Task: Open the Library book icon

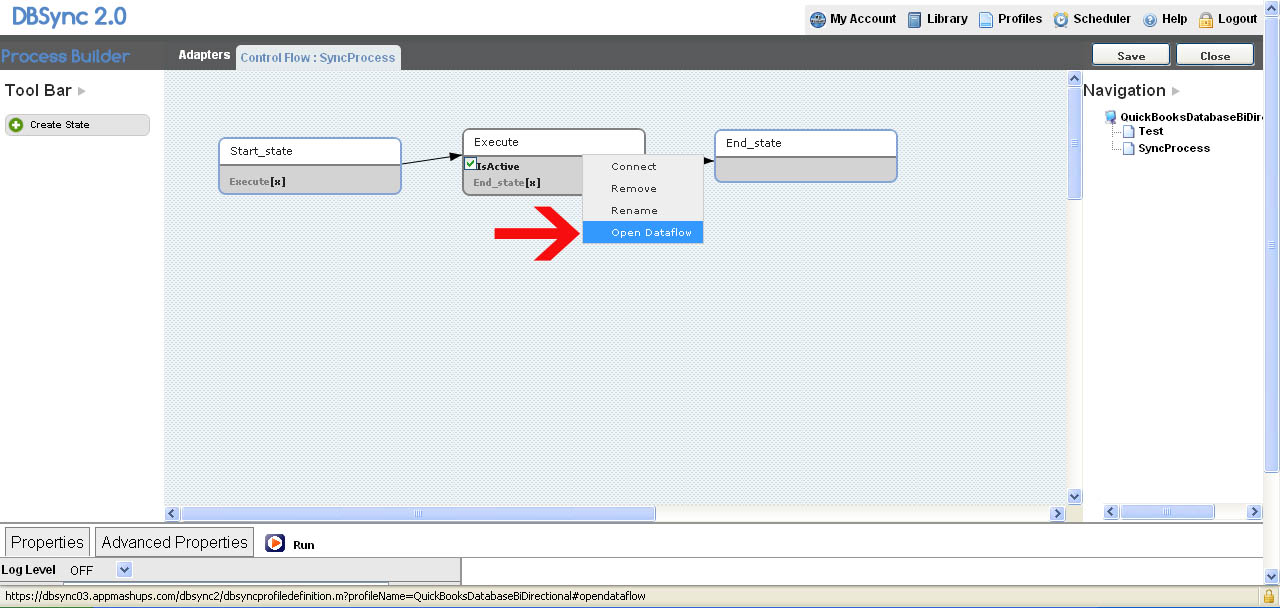Action: 915,19
